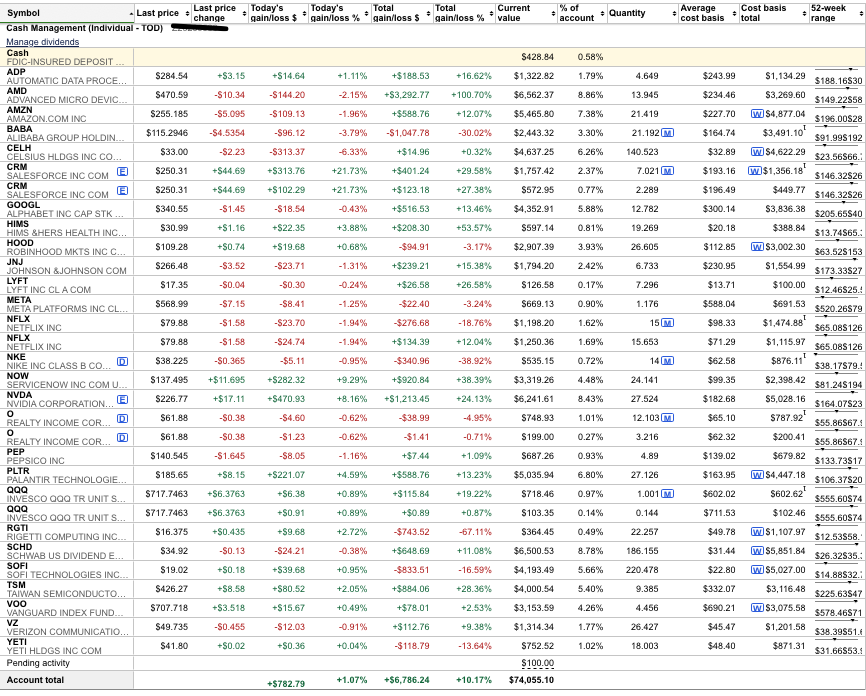
Task: Click the M badge next to CRM quantity 7.021
Action: click(668, 171)
